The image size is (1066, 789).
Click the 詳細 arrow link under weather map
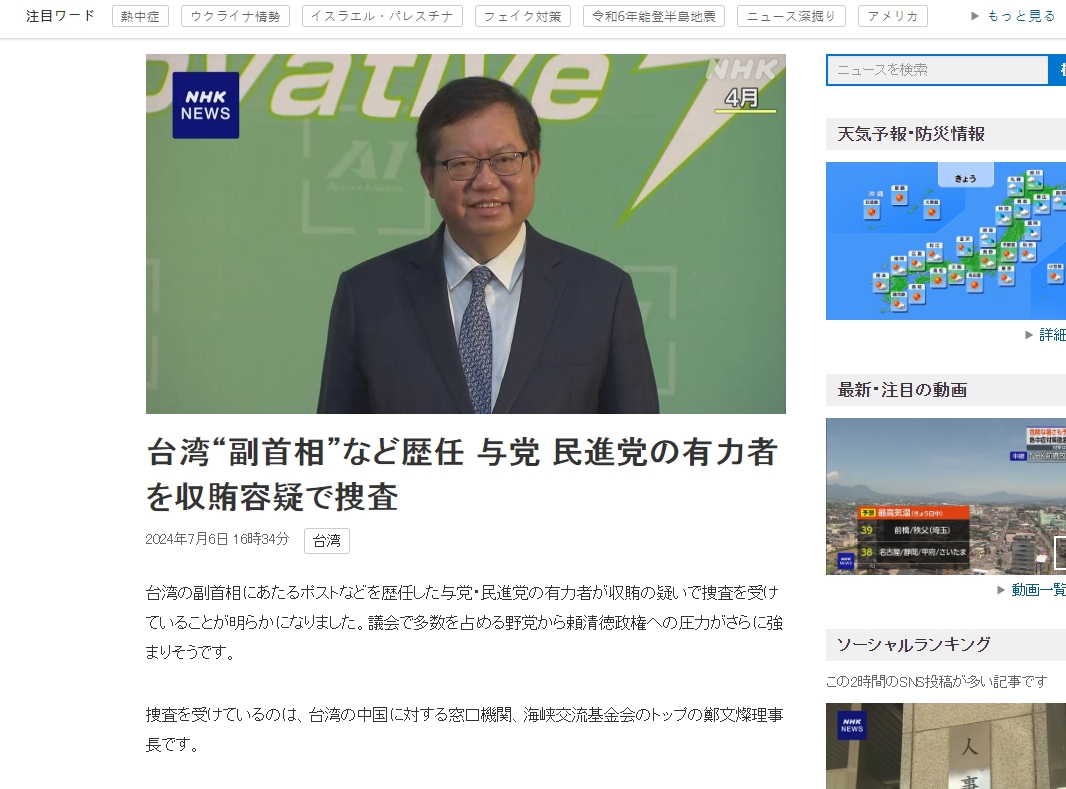(x=1047, y=335)
